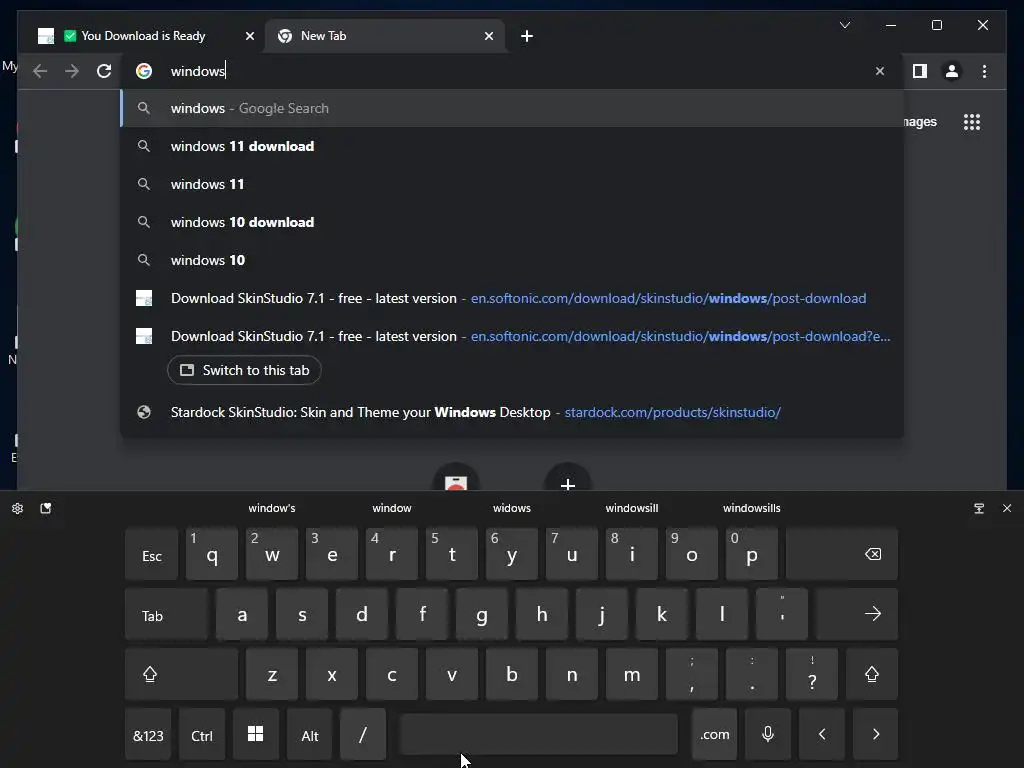Click the browser forward arrow

tap(72, 71)
